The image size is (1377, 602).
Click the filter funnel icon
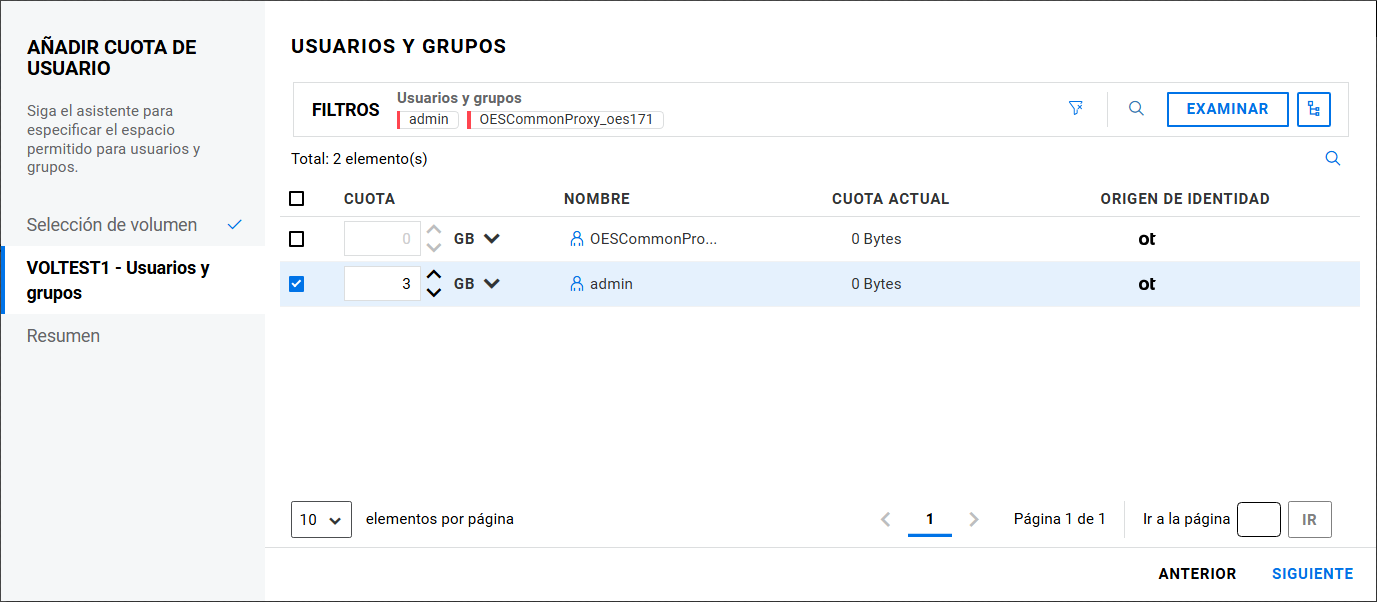[x=1076, y=109]
